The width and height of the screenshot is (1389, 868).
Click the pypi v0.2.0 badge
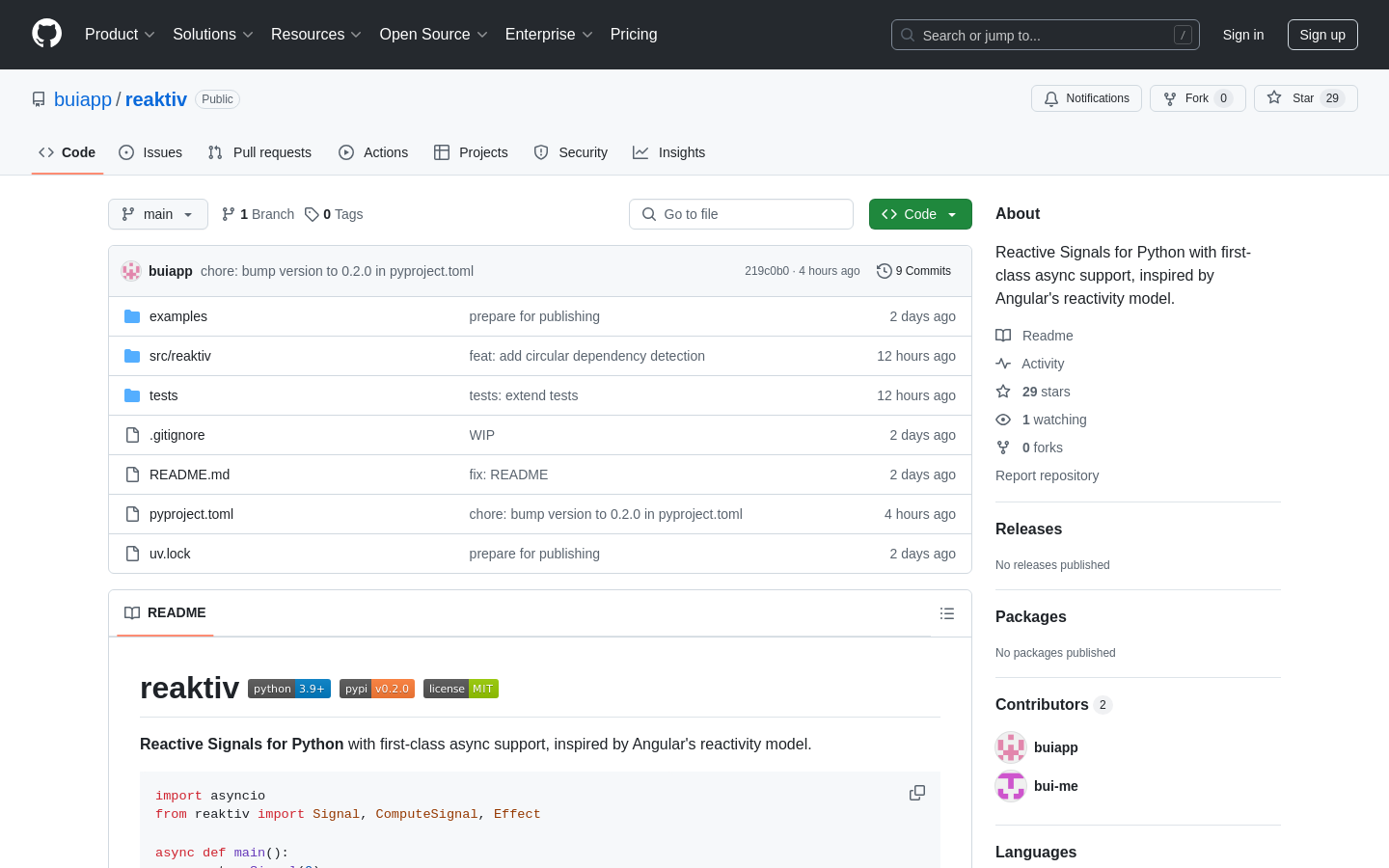377,689
